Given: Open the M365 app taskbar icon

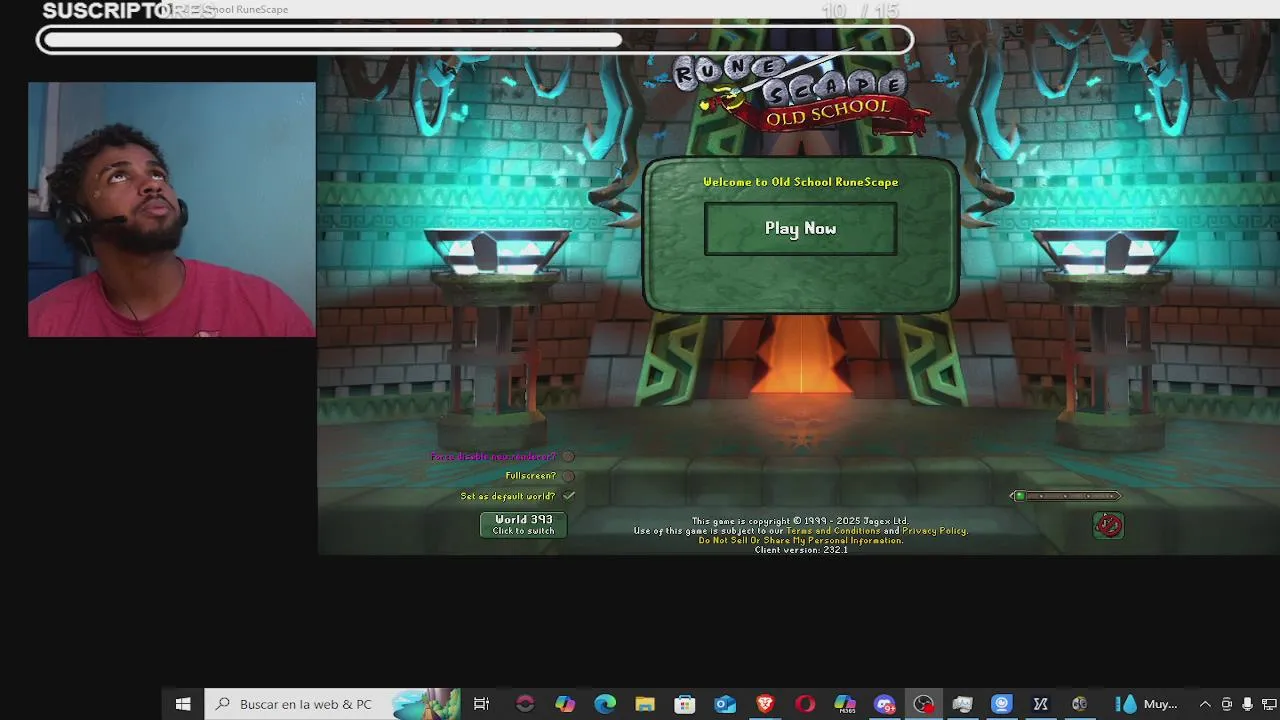Looking at the screenshot, I should [x=845, y=704].
